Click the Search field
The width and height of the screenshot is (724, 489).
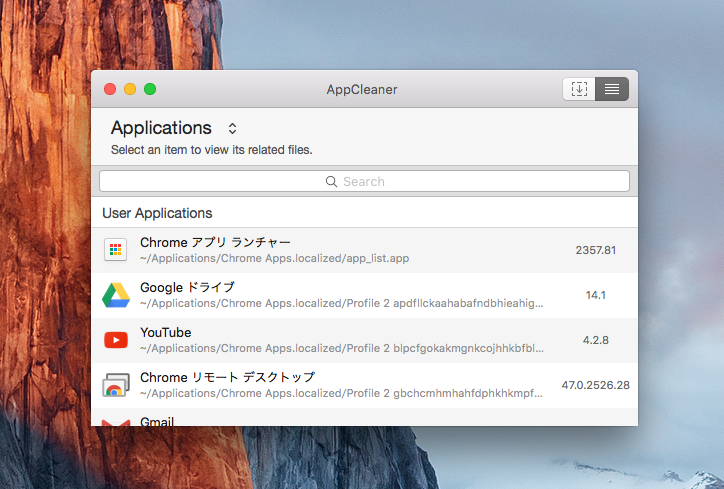tap(364, 181)
